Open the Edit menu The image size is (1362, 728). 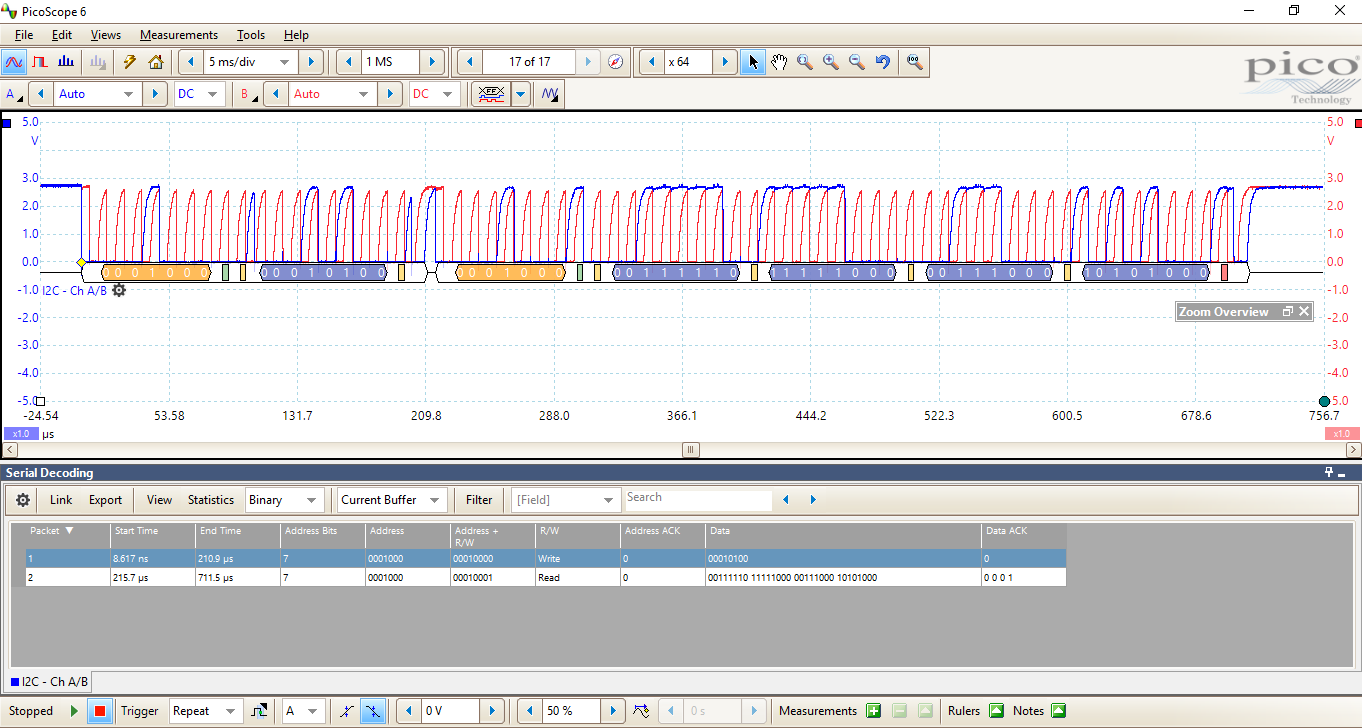tap(62, 34)
